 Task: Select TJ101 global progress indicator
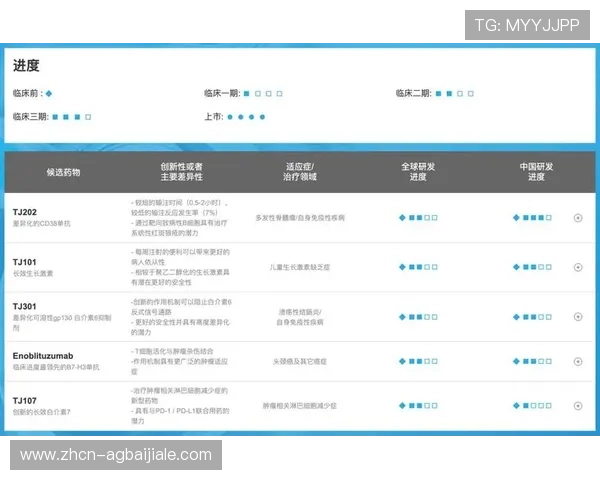418,267
